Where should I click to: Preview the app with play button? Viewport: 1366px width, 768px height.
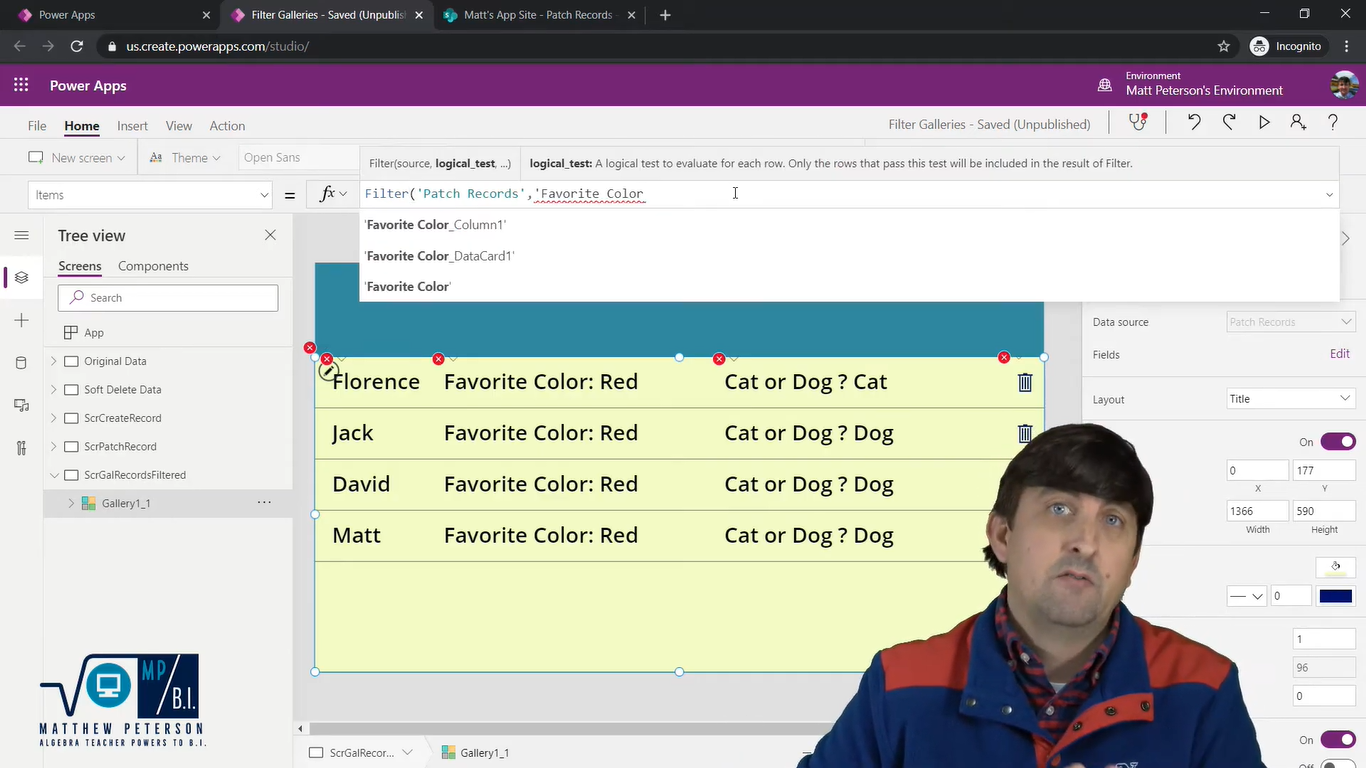coord(1264,122)
